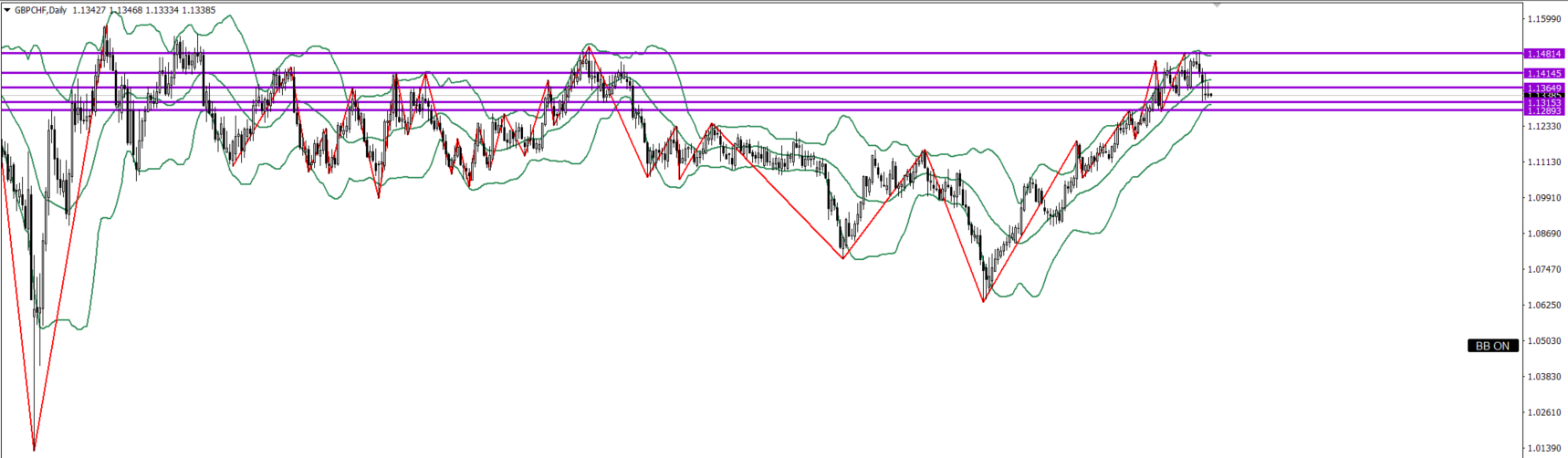Click the 1.13649 purple level label
This screenshot has height=458, width=1568.
pyautogui.click(x=1544, y=88)
